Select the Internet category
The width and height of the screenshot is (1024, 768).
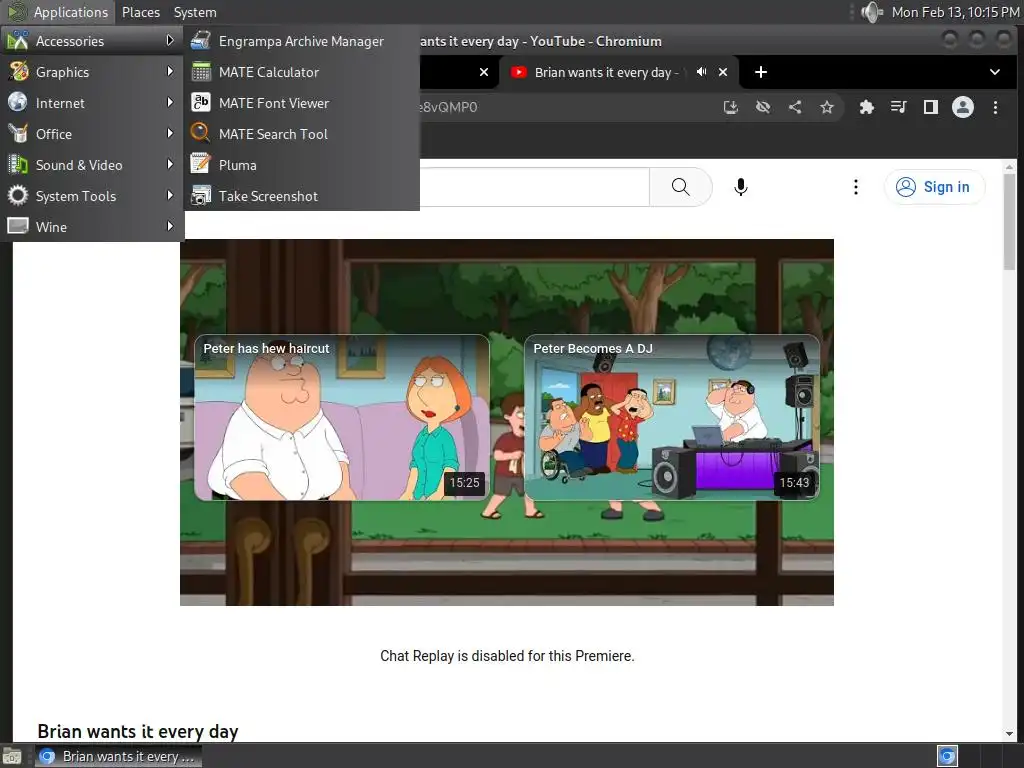[x=92, y=103]
